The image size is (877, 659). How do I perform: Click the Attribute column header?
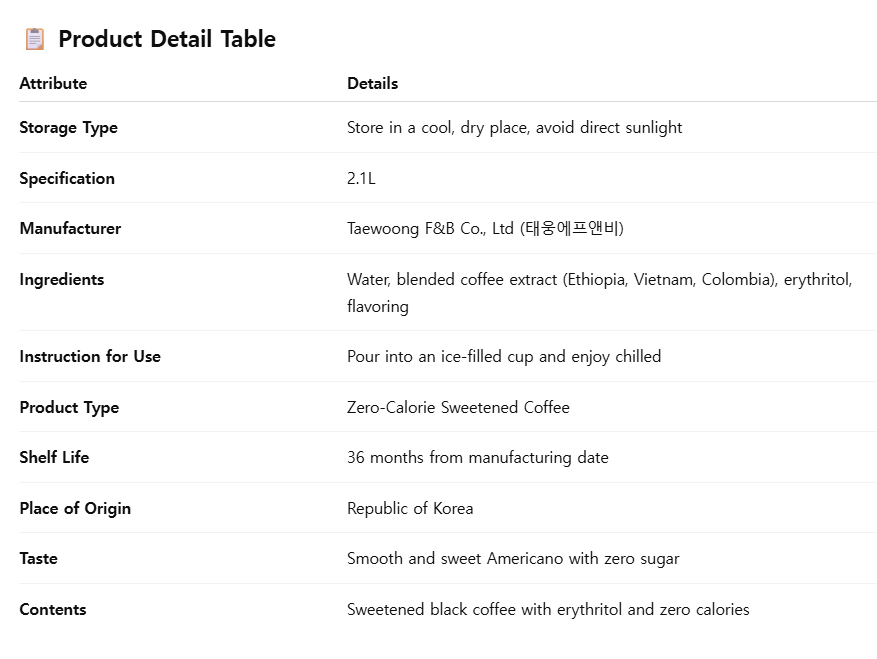(53, 83)
